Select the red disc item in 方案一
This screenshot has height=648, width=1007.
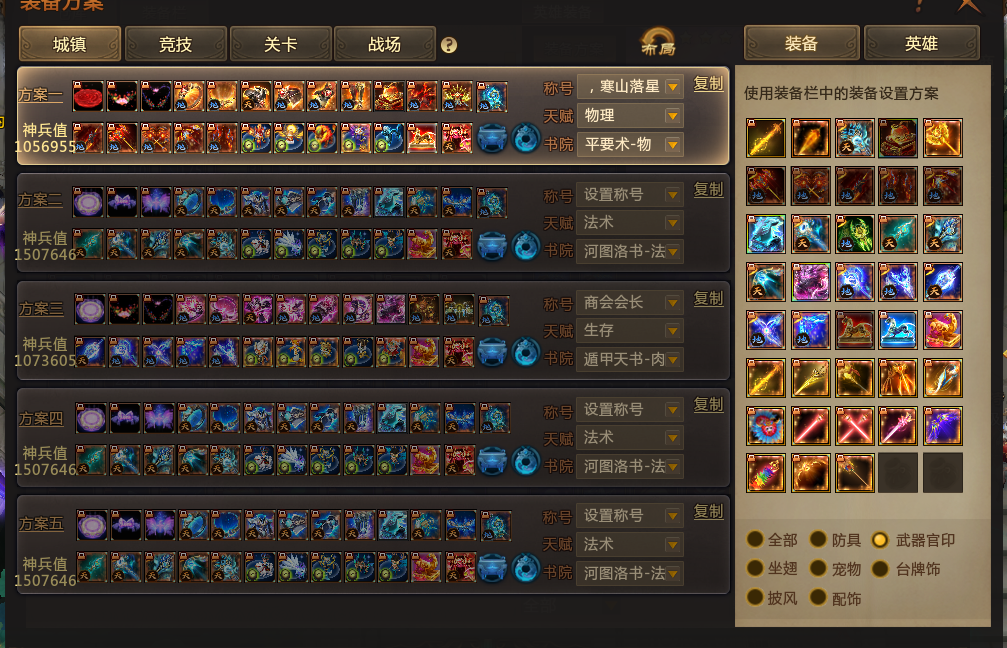[x=88, y=96]
